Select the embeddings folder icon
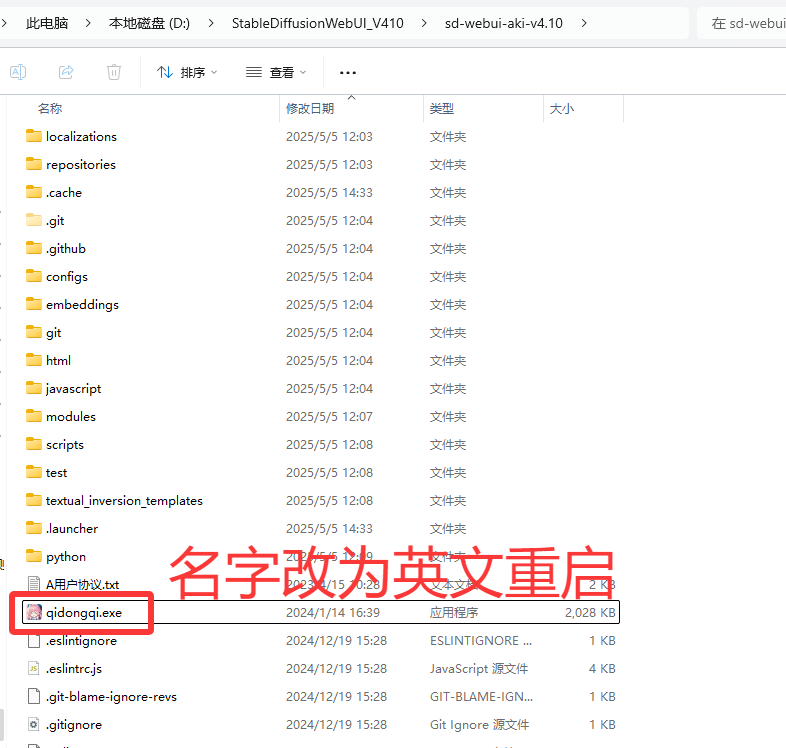Viewport: 786px width, 748px height. pyautogui.click(x=34, y=304)
